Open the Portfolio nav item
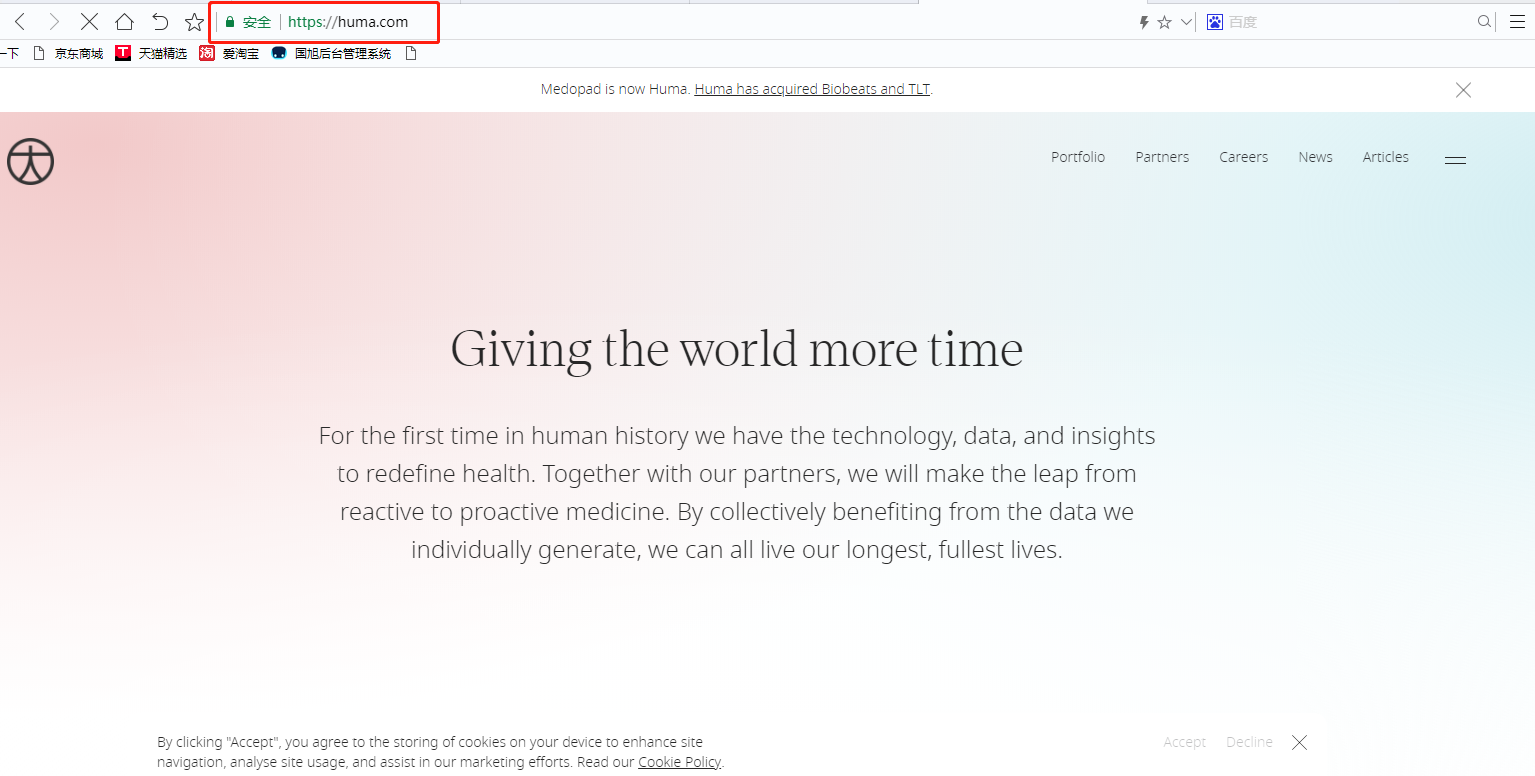This screenshot has height=776, width=1535. (1077, 157)
